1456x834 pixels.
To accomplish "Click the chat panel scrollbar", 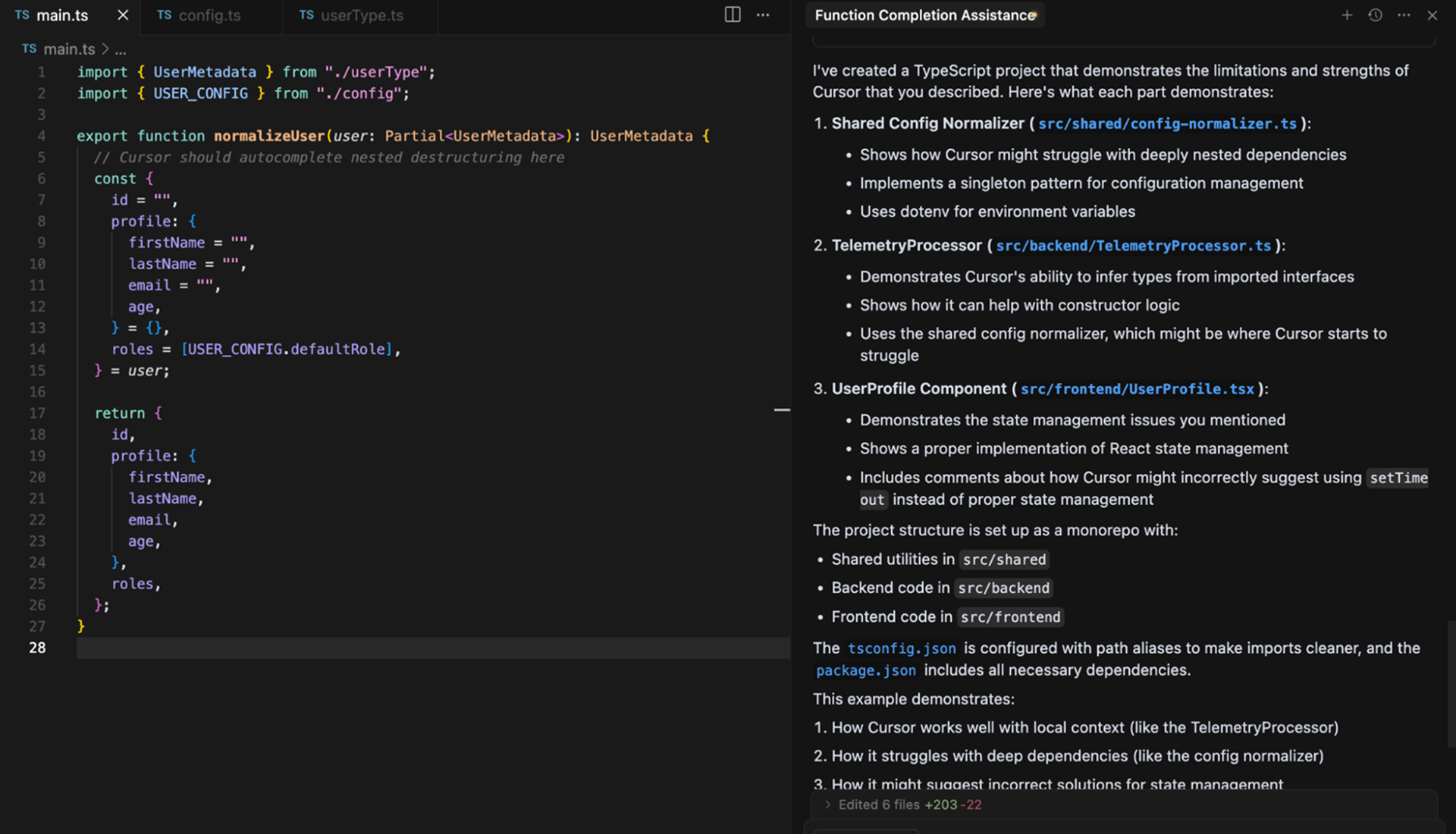I will [1451, 685].
